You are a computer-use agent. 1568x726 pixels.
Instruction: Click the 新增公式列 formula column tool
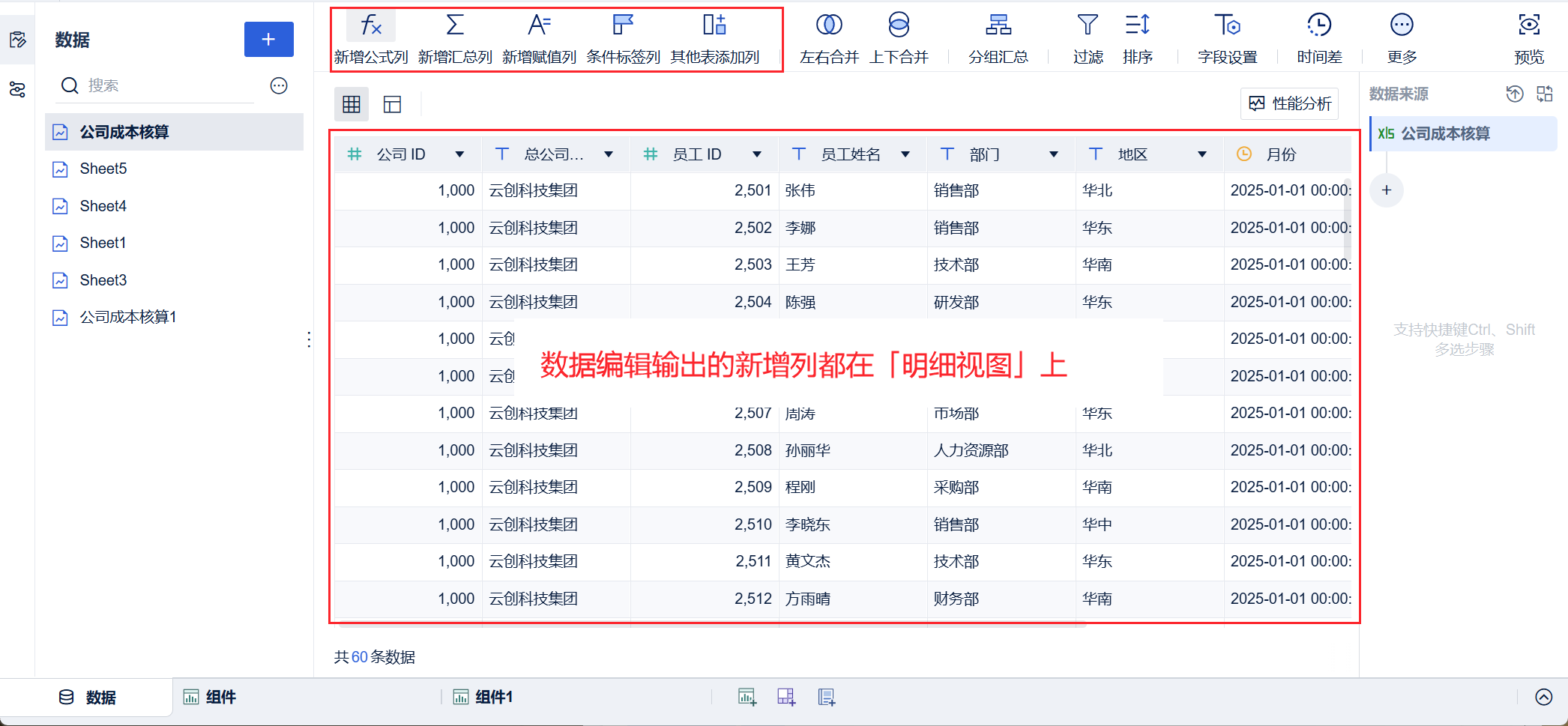coord(371,39)
